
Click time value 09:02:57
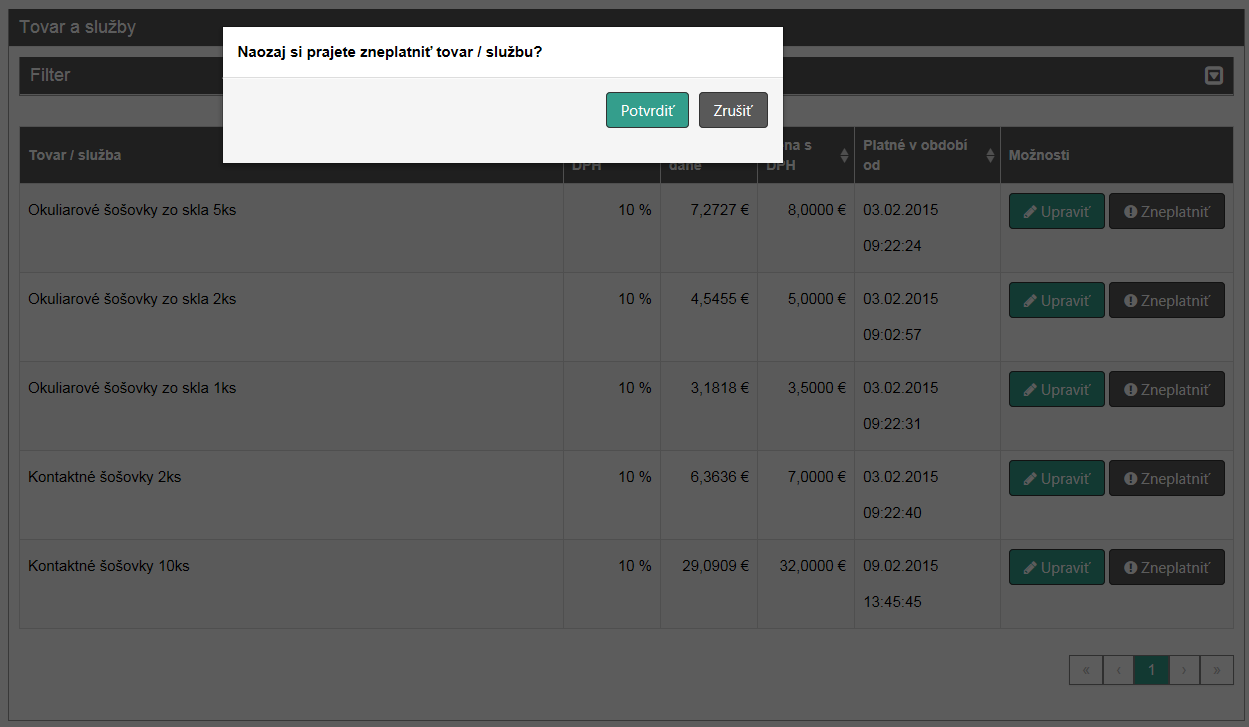892,335
